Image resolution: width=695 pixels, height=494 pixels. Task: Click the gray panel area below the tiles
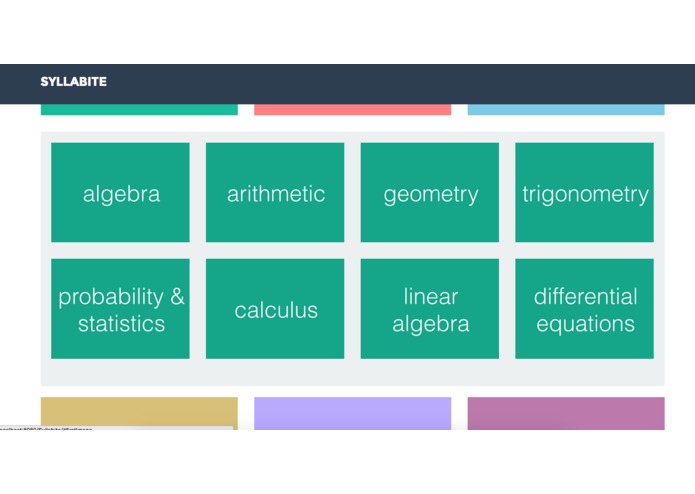click(x=352, y=372)
